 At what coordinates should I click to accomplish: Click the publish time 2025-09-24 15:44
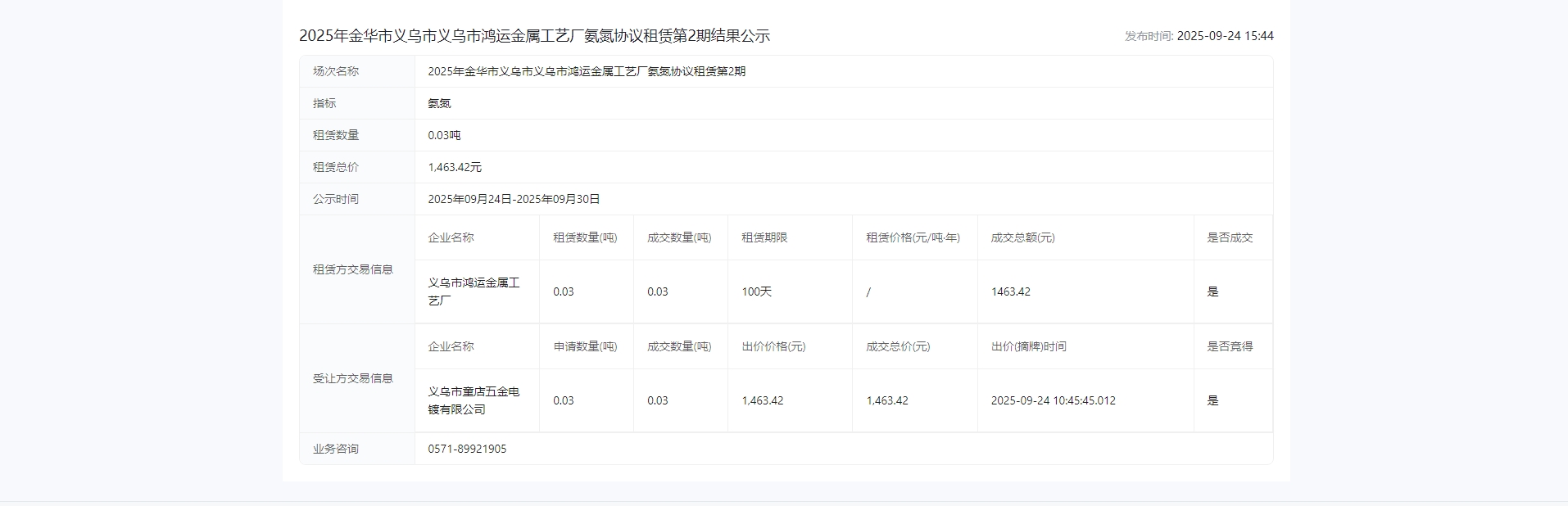tap(1224, 36)
